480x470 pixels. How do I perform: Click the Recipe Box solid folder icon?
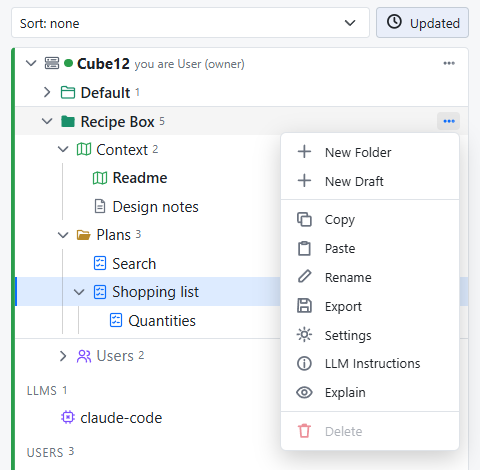68,121
